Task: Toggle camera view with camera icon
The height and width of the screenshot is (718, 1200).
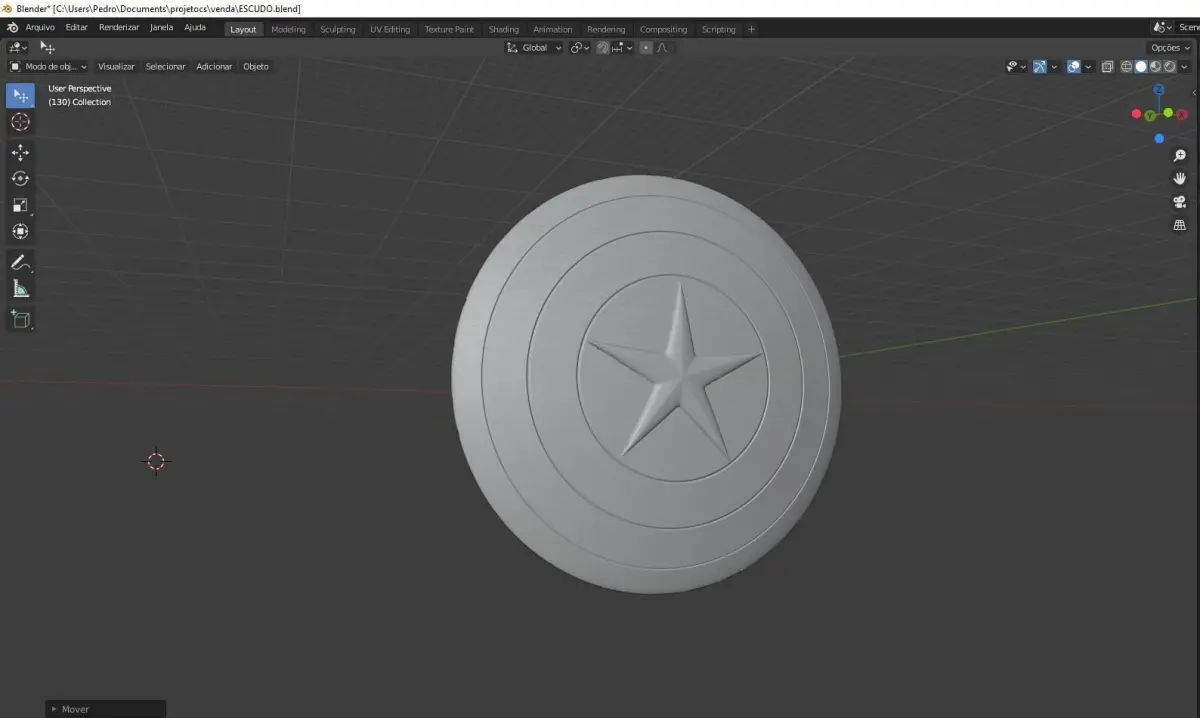Action: [1179, 202]
